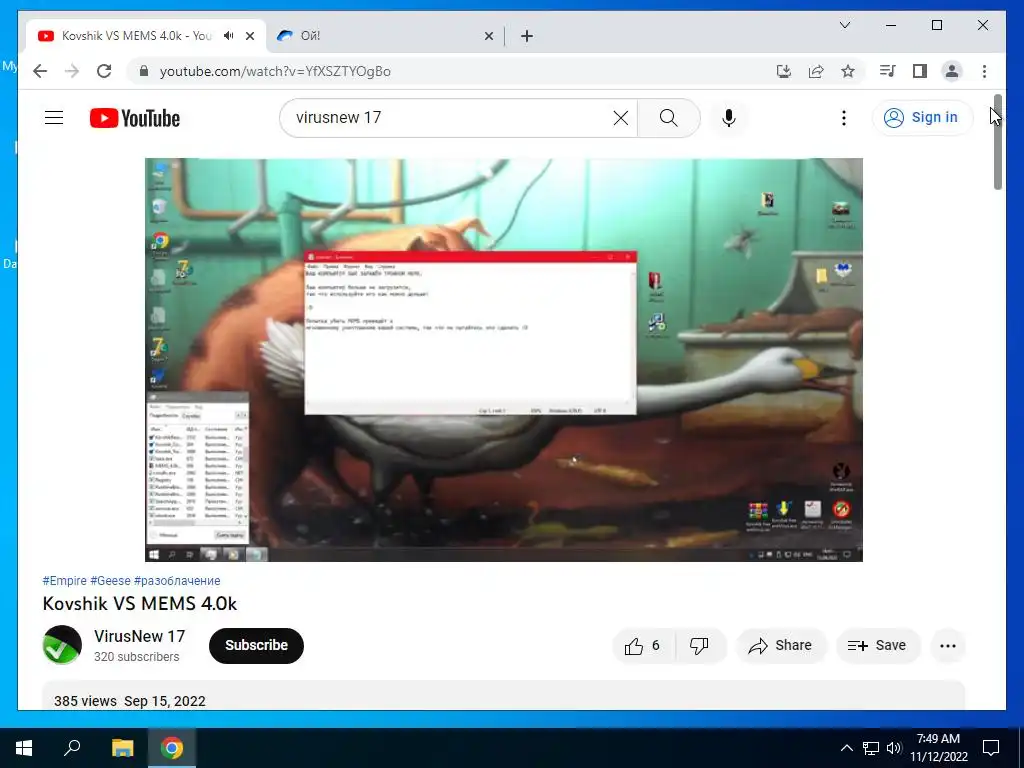
Task: Open File Explorer from taskbar
Action: coord(122,748)
